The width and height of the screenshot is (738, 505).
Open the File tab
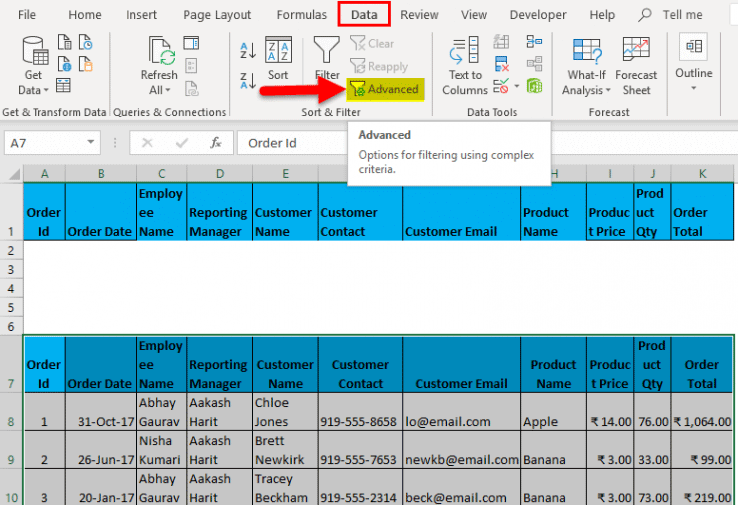coord(27,15)
